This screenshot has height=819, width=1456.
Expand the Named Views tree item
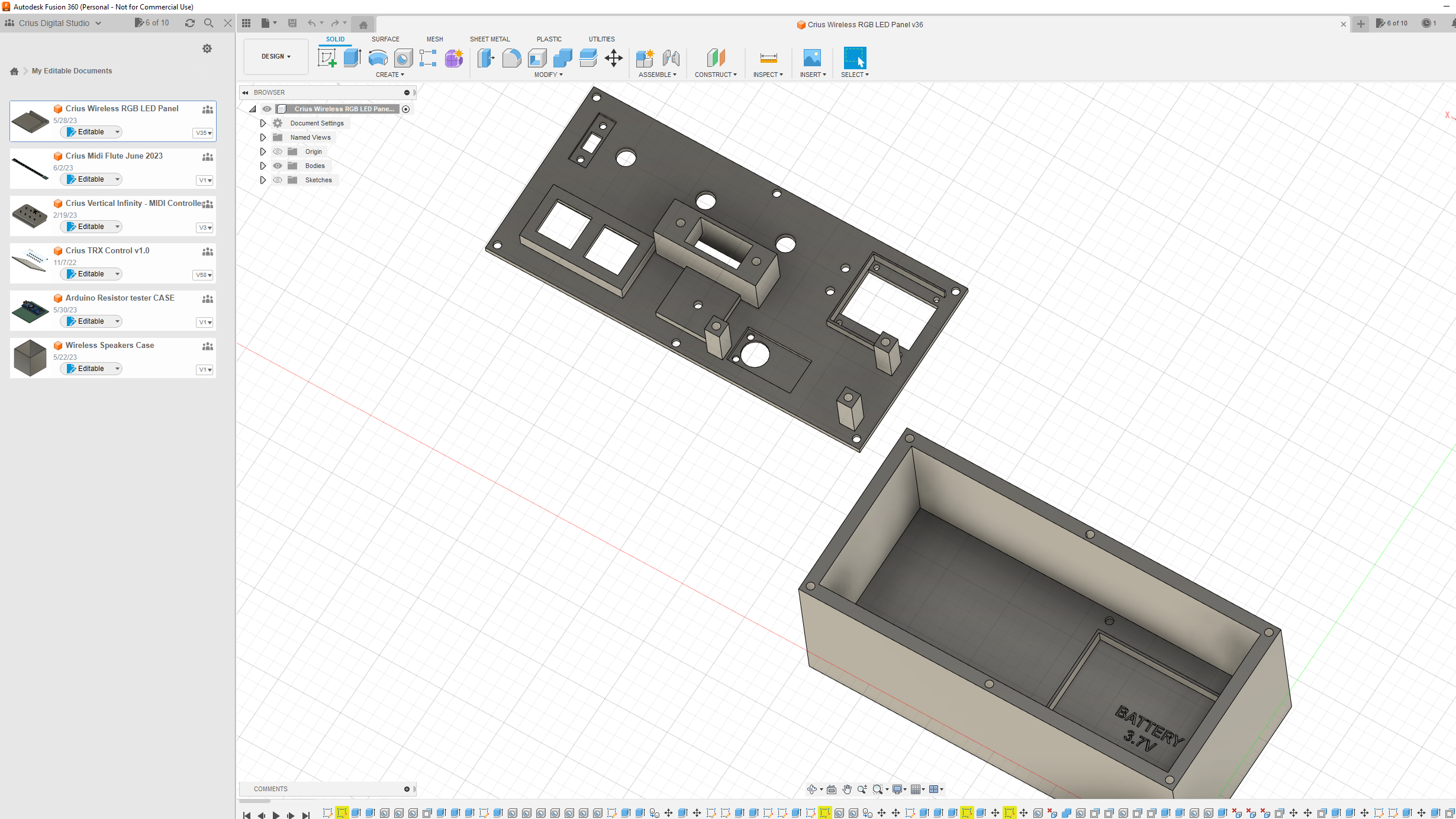(263, 137)
